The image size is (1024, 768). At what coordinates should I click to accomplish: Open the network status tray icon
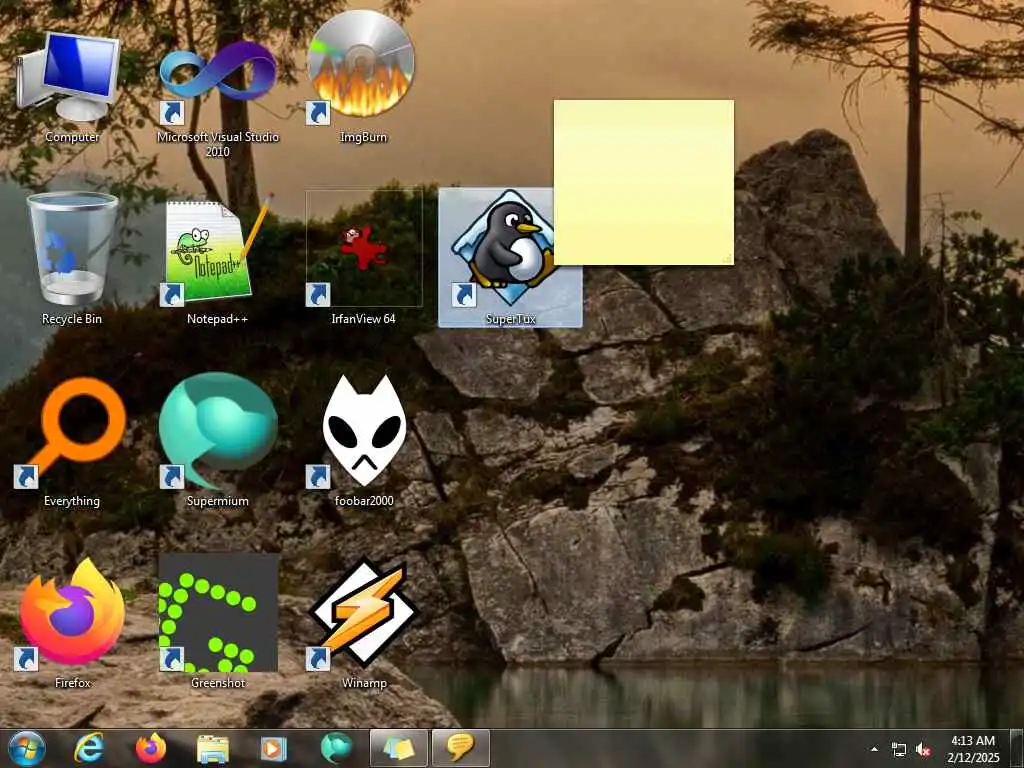[x=899, y=750]
